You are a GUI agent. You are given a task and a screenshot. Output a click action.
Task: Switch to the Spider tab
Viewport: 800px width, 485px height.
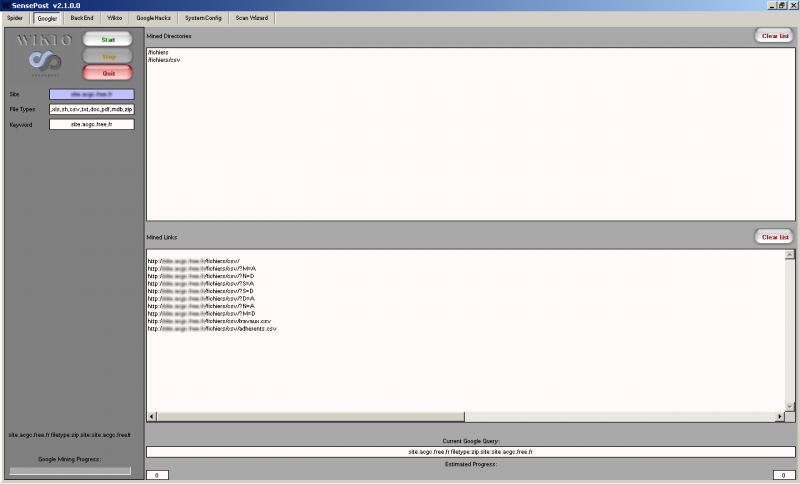(x=15, y=18)
